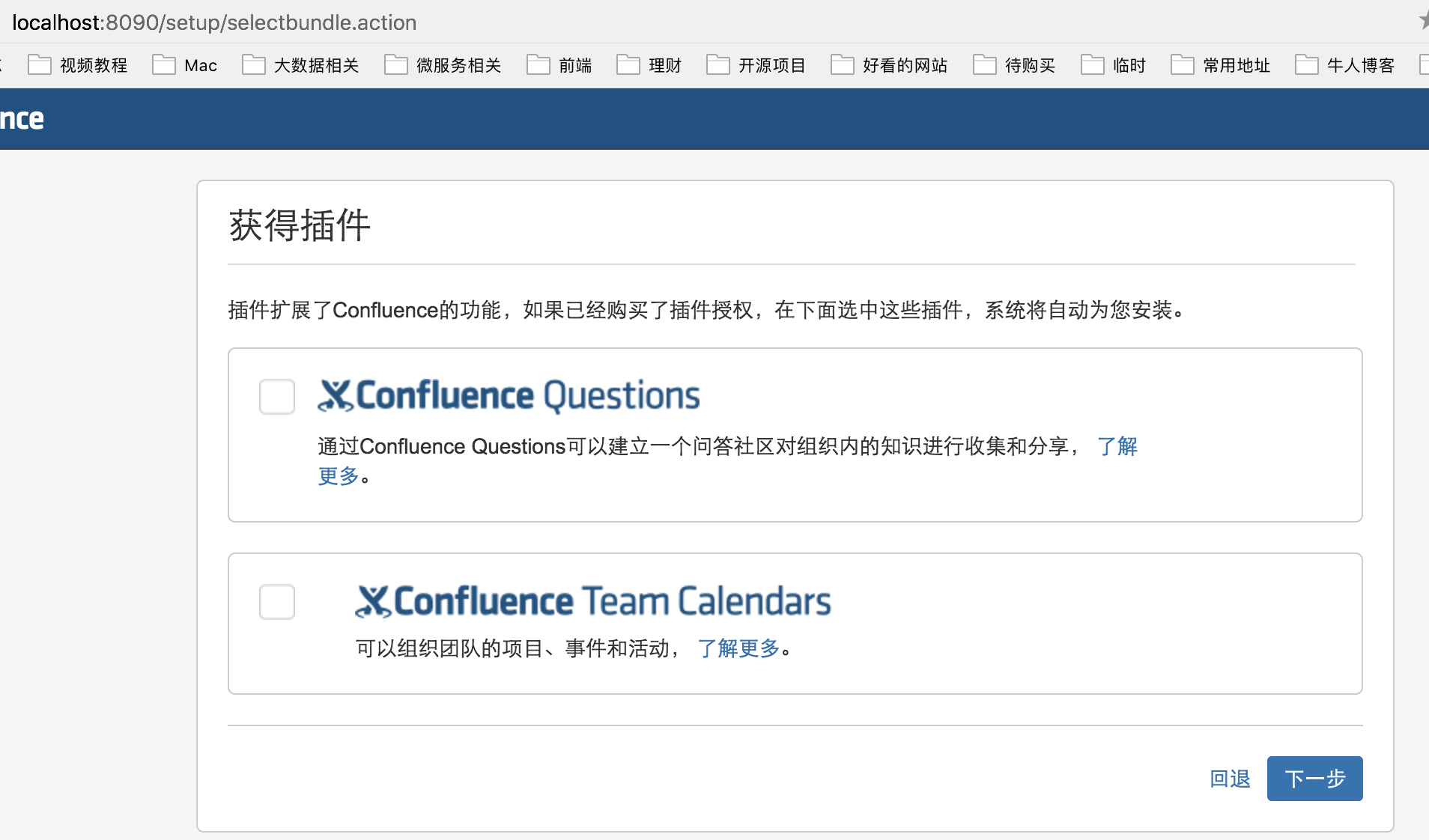Open 了解更多 link for Confluence Questions
This screenshot has width=1429, height=840.
[x=1117, y=446]
